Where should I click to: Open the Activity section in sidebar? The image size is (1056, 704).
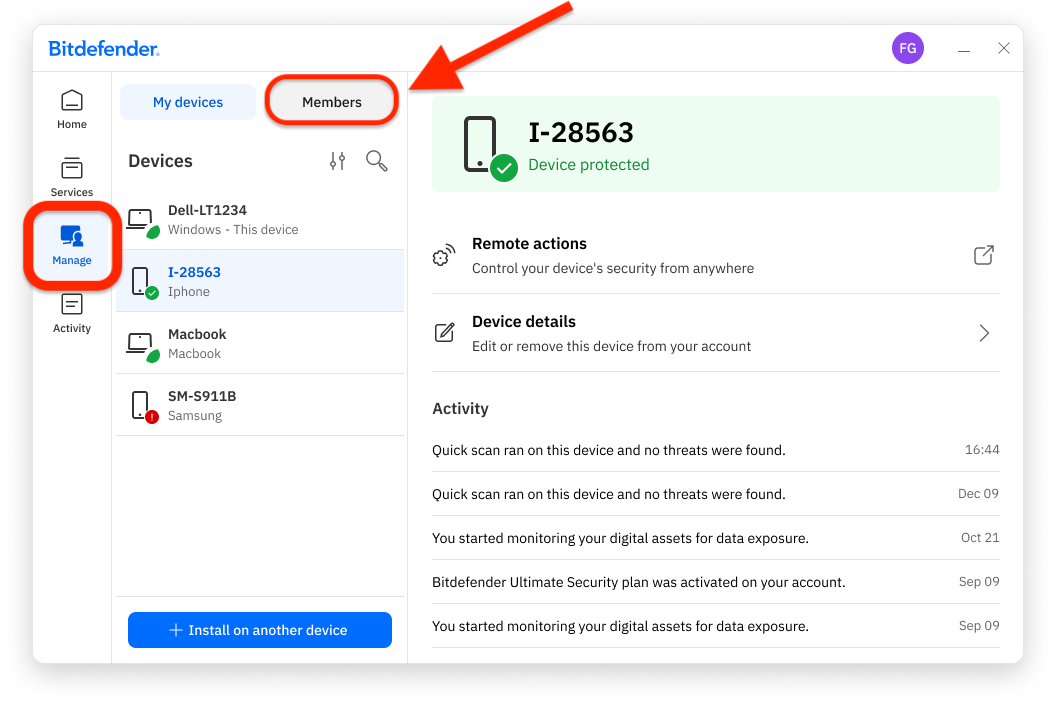click(x=71, y=313)
